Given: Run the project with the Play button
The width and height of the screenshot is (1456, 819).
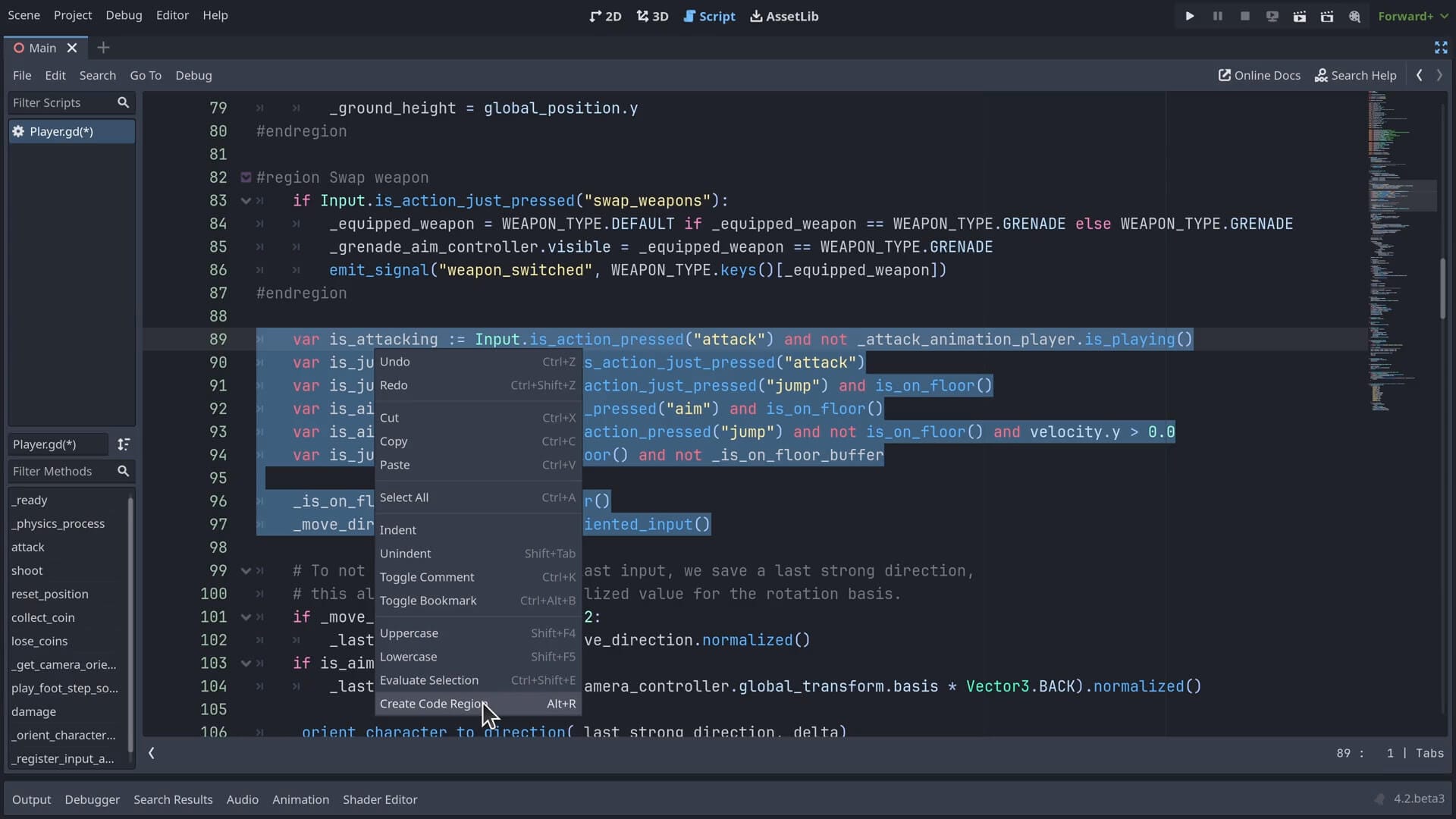Looking at the screenshot, I should [x=1189, y=15].
